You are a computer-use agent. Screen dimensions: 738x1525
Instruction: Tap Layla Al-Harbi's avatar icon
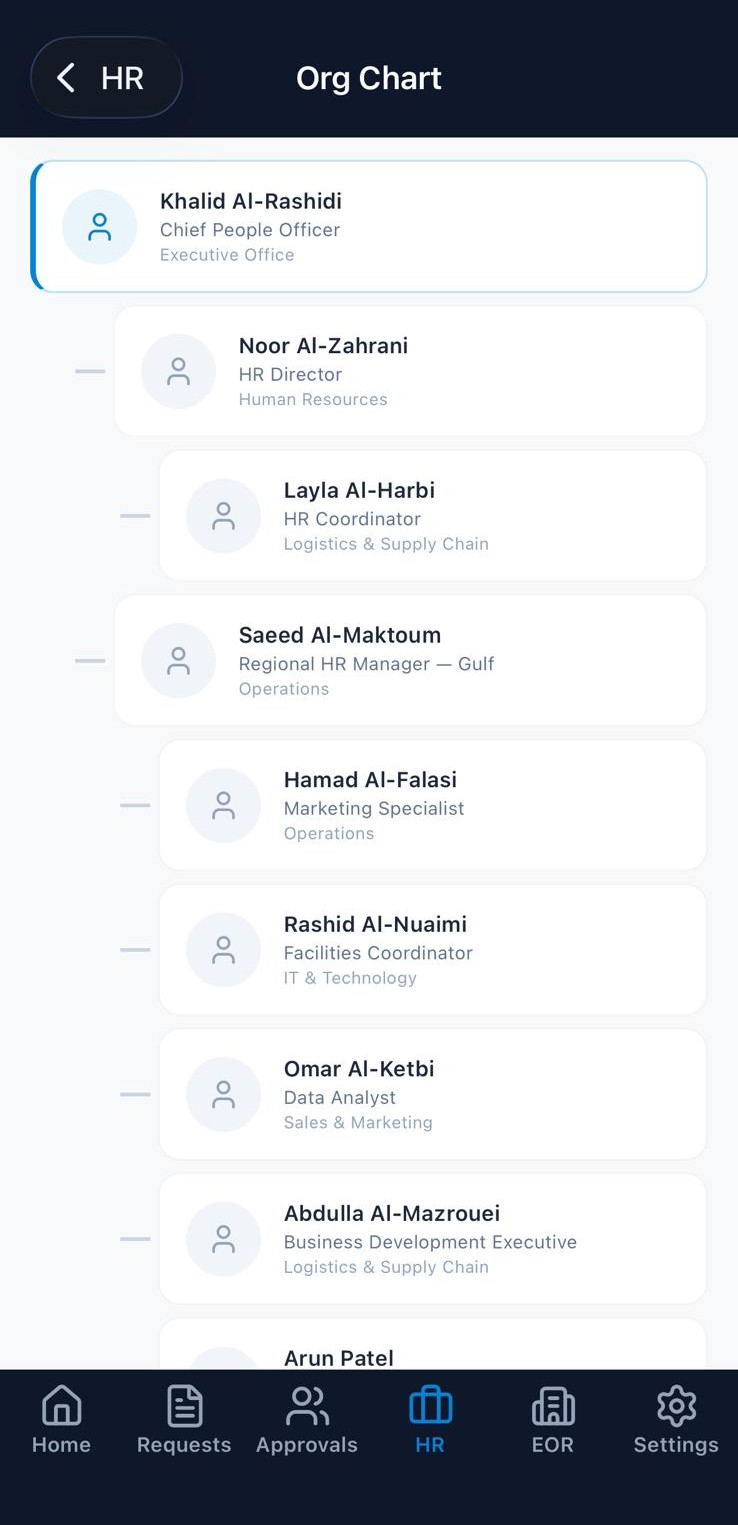(223, 516)
